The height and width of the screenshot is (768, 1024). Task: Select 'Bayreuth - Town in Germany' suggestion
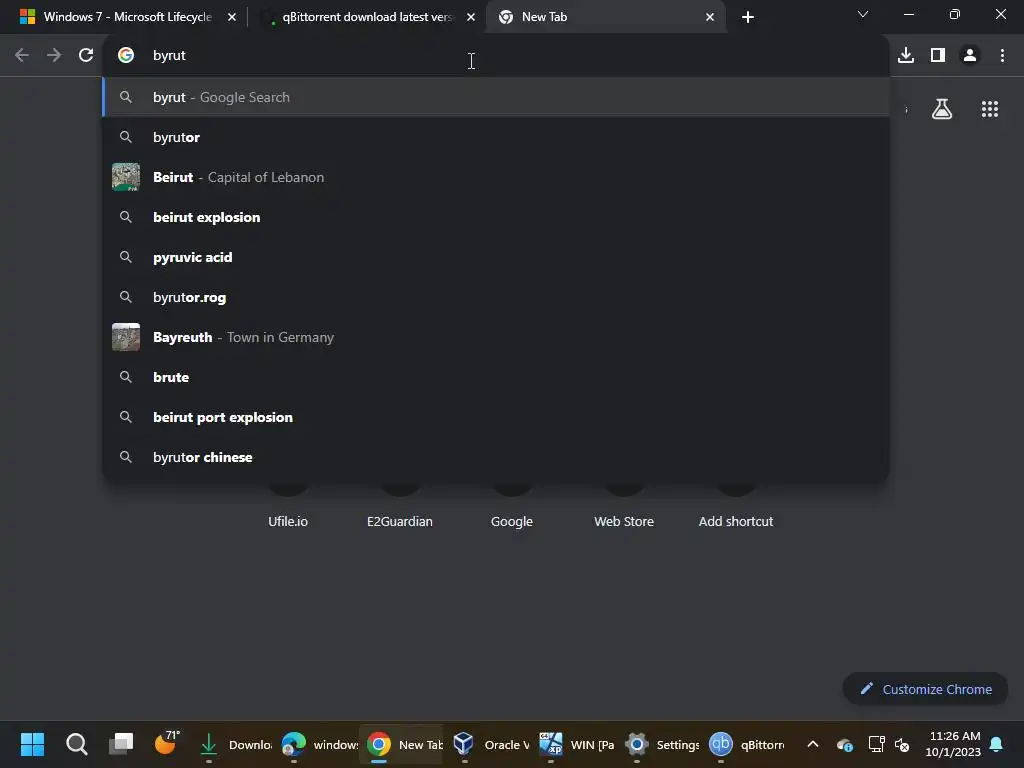[496, 337]
